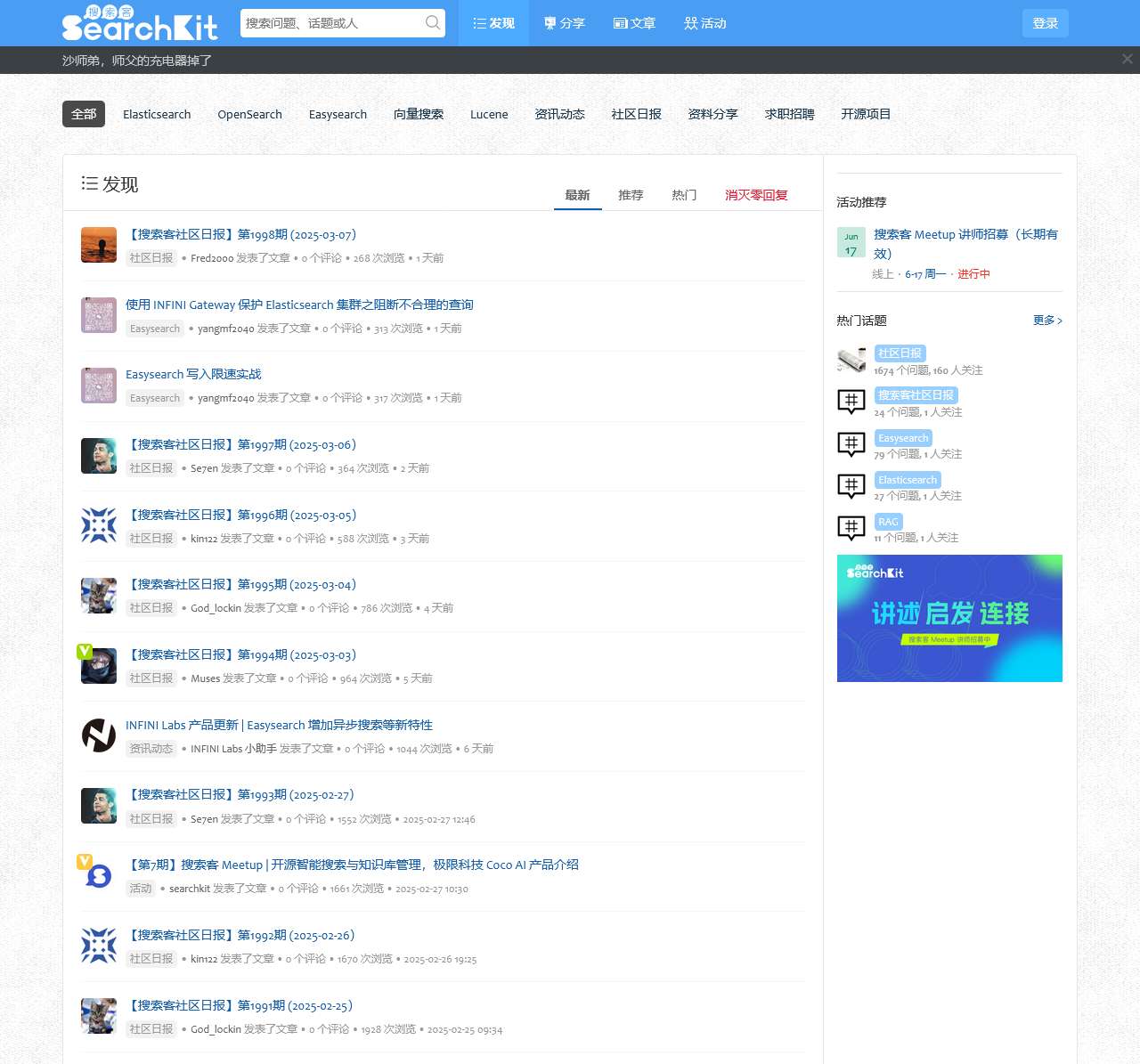The width and height of the screenshot is (1140, 1064).
Task: Switch to the 推荐 tab
Action: pyautogui.click(x=631, y=195)
